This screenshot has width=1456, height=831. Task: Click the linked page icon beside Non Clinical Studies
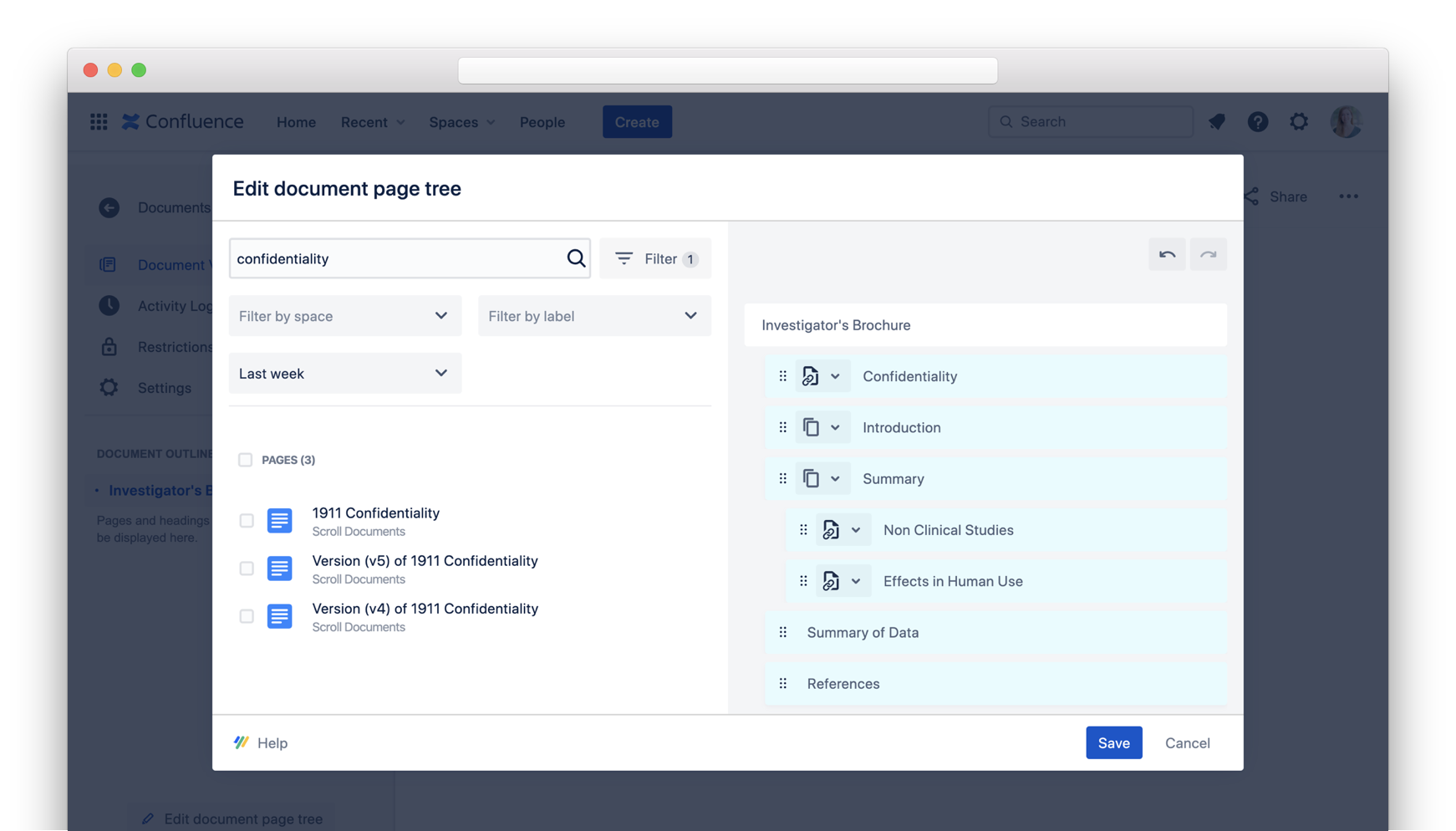tap(831, 530)
